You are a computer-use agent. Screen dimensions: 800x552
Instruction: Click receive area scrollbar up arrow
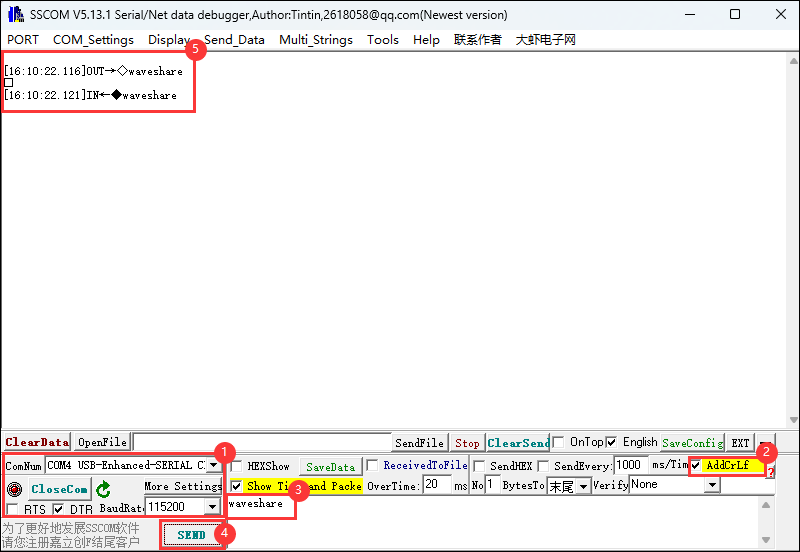point(793,61)
